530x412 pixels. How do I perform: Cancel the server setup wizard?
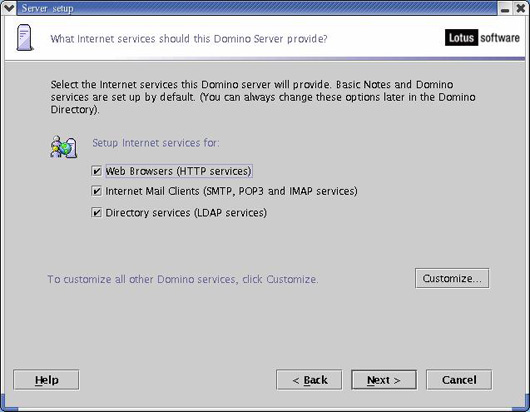pos(459,380)
